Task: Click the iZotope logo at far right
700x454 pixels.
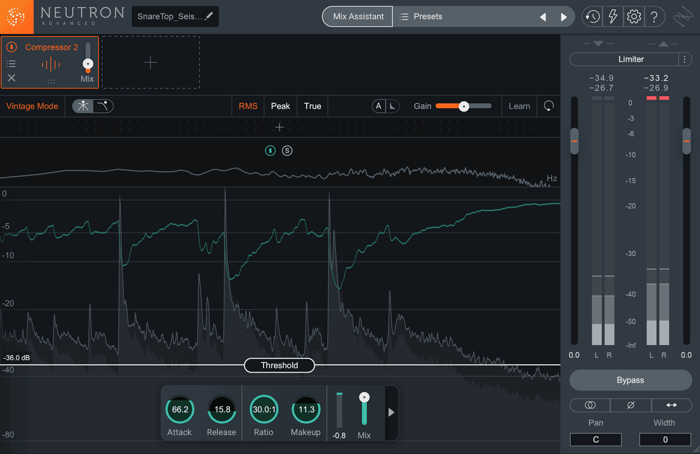Action: tap(683, 17)
